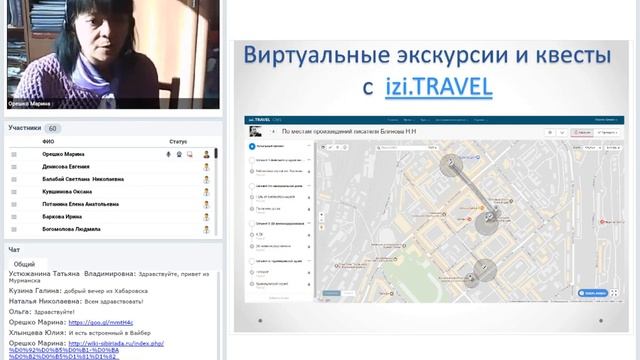Click the gray handle icon beside Орешко Марина
The width and height of the screenshot is (640, 360).
[14, 154]
